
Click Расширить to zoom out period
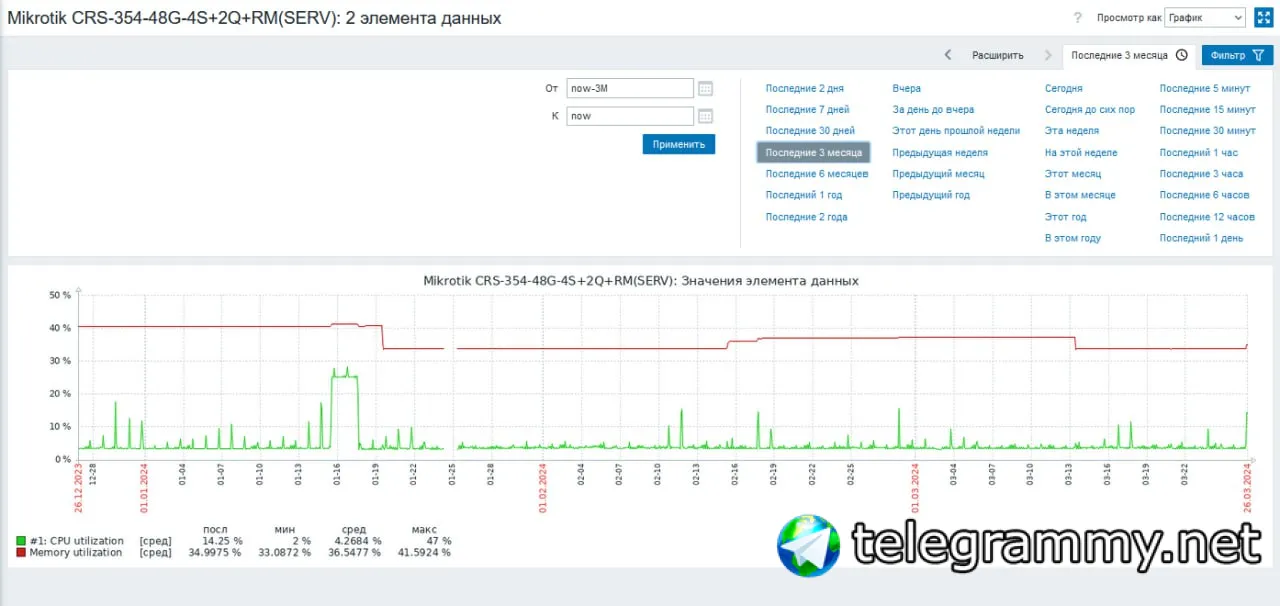click(998, 55)
